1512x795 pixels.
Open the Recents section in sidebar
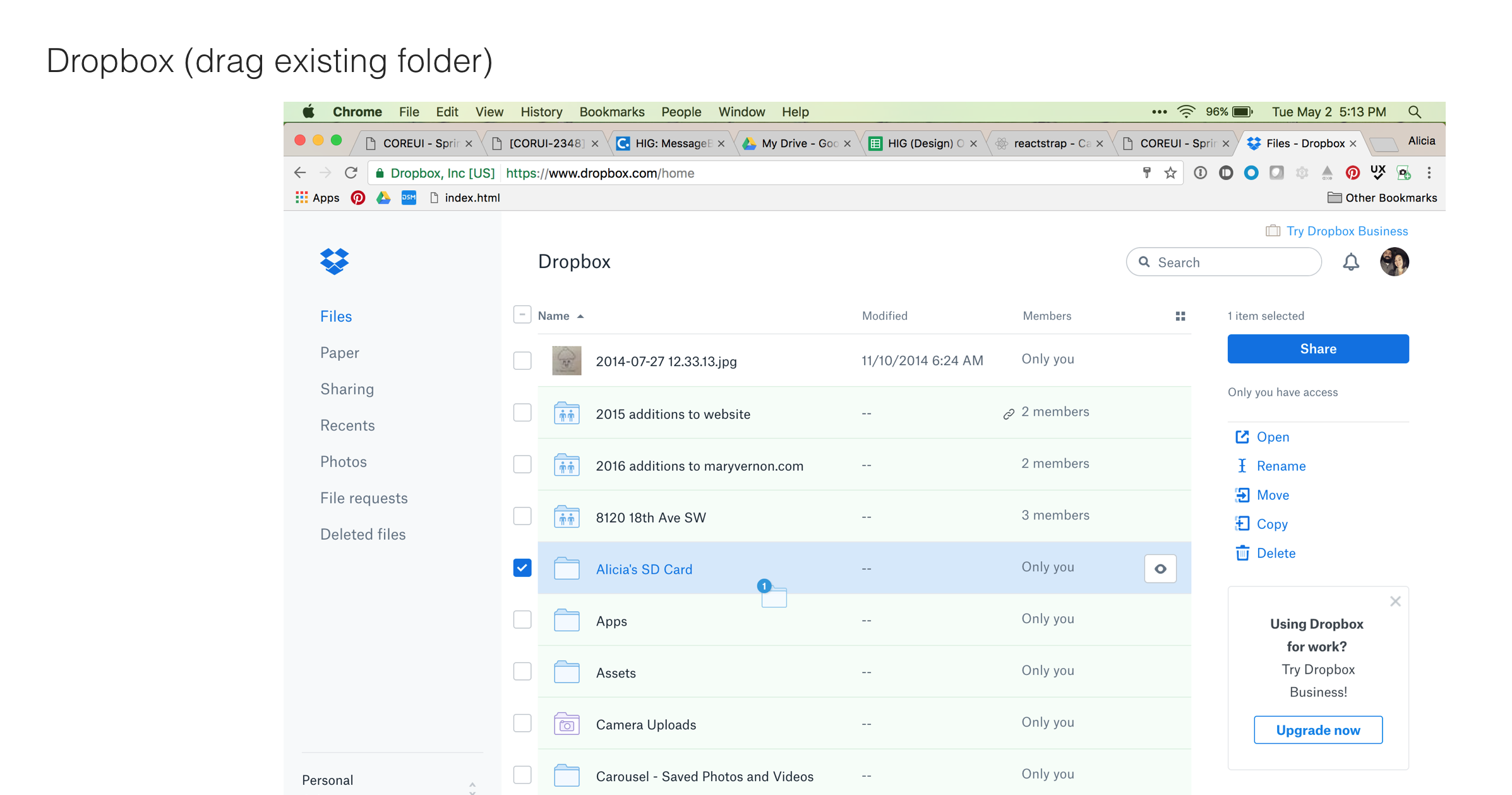(x=347, y=425)
